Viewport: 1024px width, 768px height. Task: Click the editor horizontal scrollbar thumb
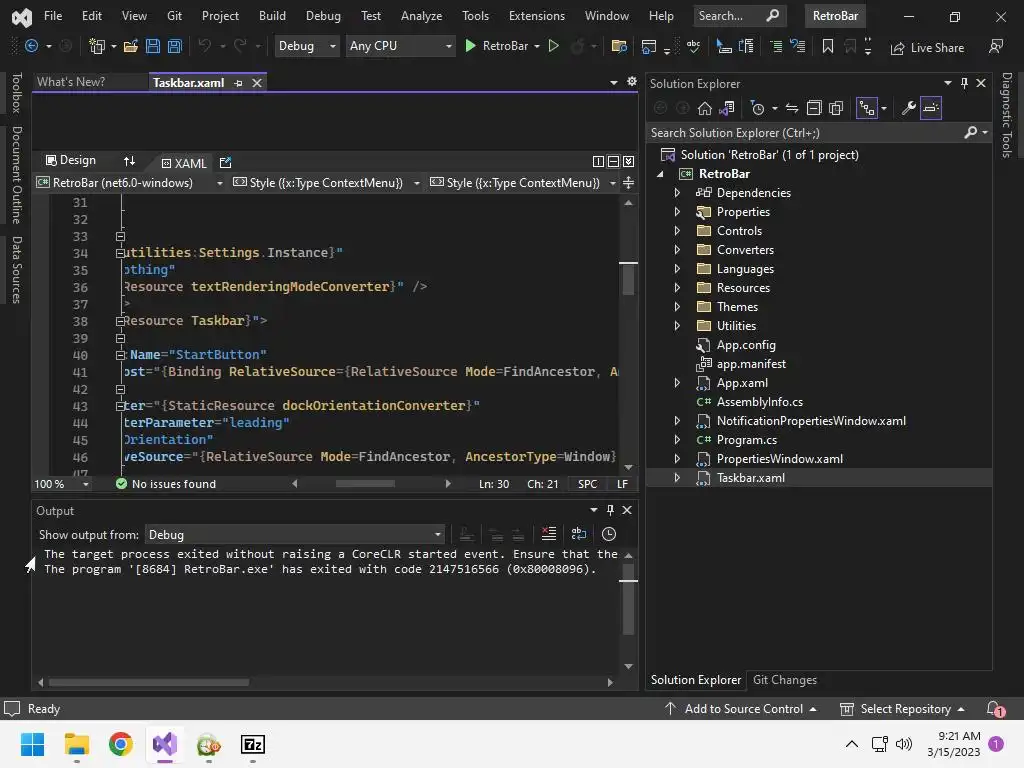pos(365,484)
